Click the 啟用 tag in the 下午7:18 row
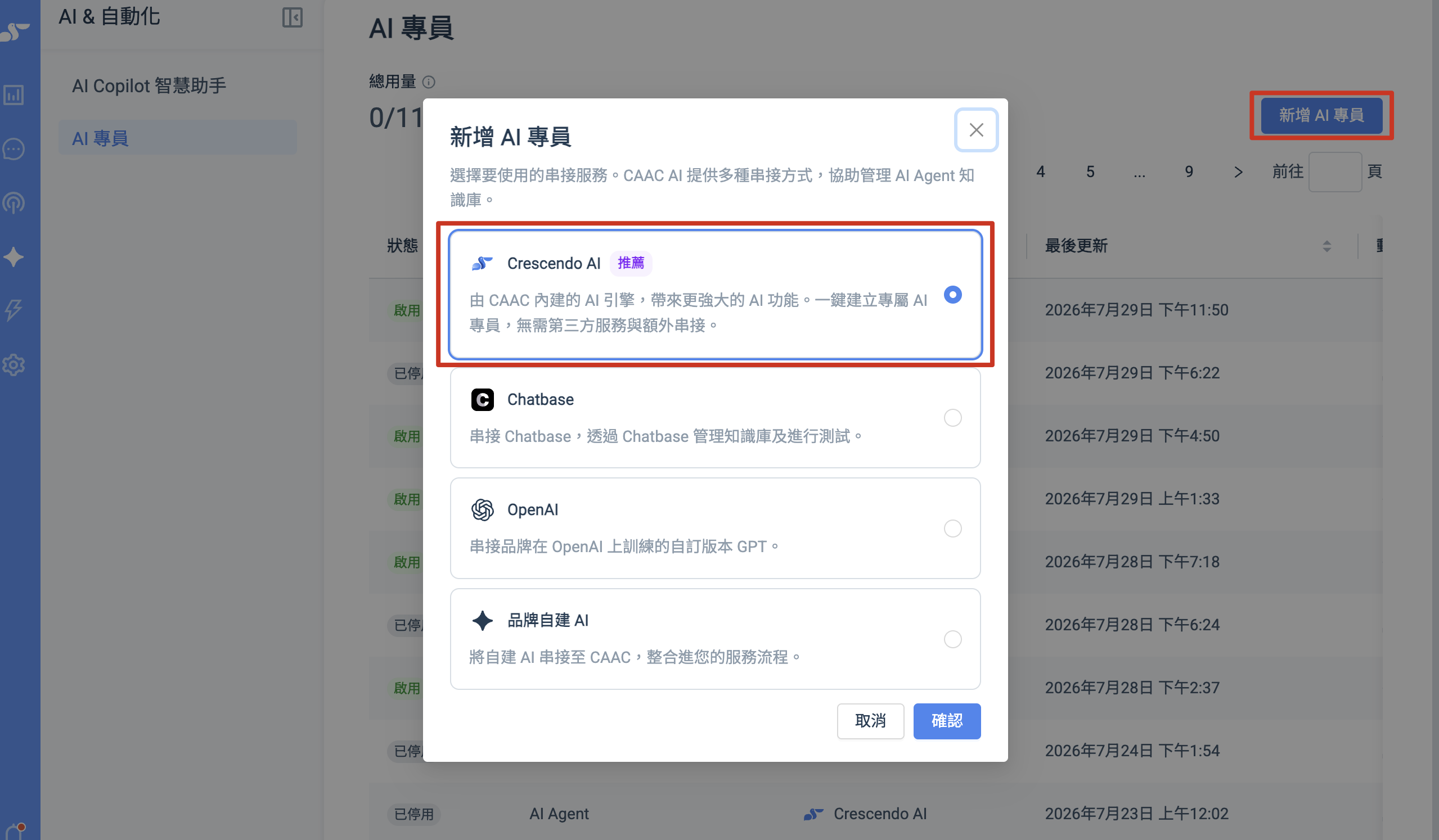Screen dimensions: 1439x840 point(406,562)
